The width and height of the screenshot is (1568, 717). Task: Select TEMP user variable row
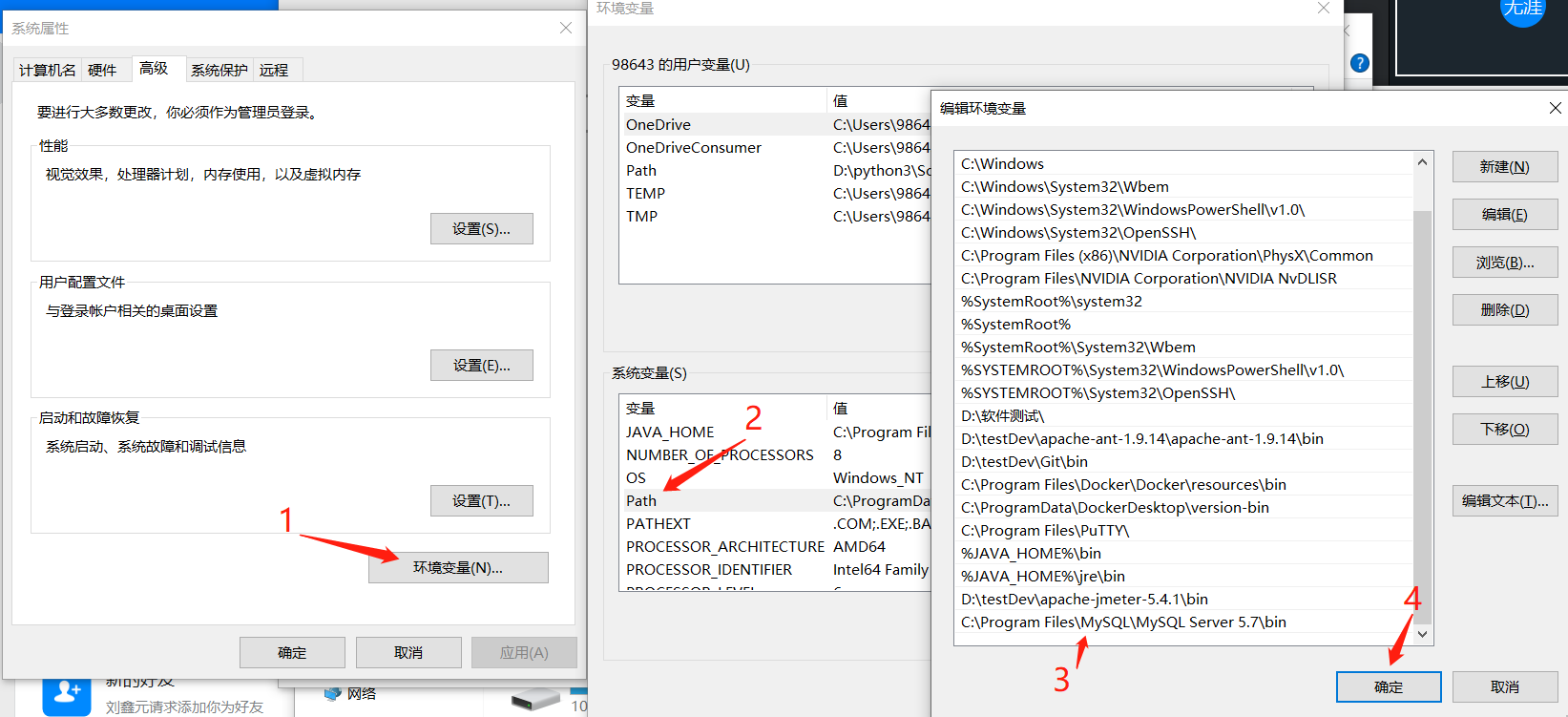775,194
